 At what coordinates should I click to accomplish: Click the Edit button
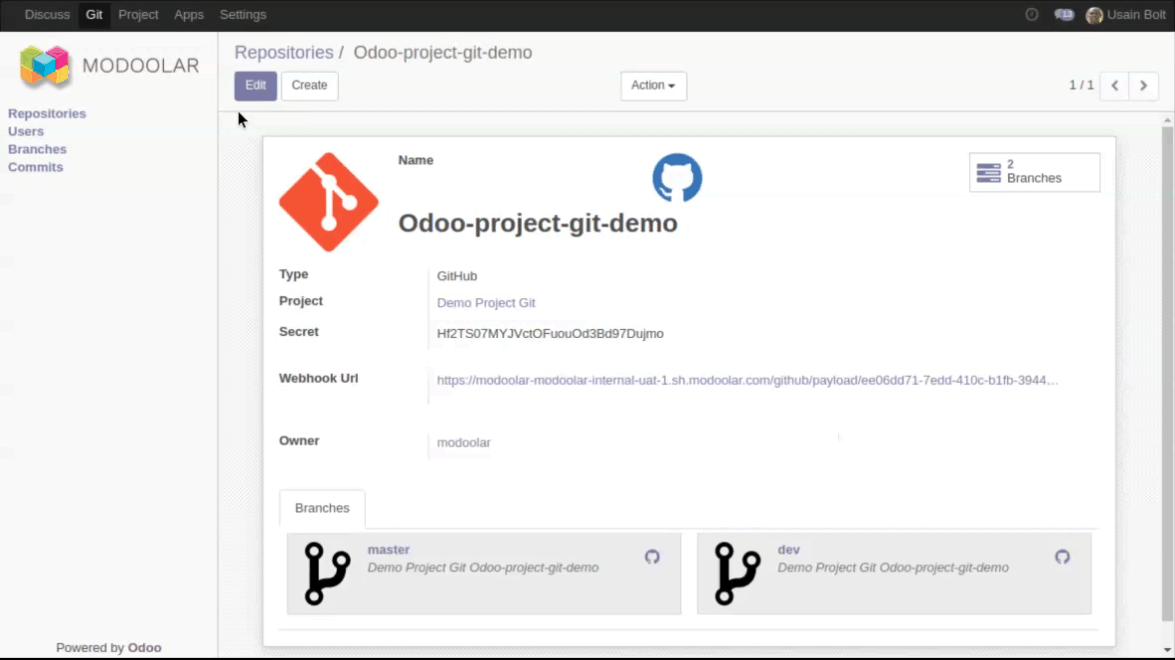(x=255, y=86)
